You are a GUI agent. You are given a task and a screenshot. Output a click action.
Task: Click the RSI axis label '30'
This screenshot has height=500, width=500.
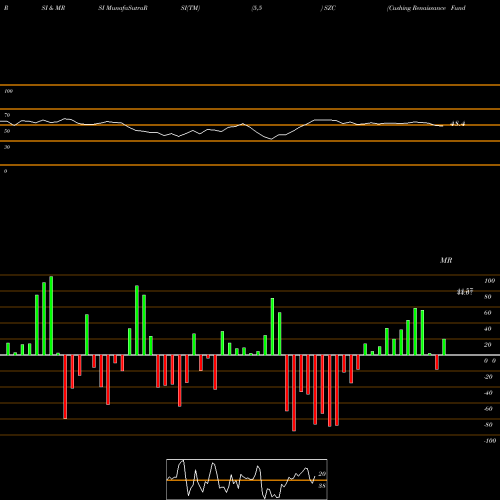7,147
